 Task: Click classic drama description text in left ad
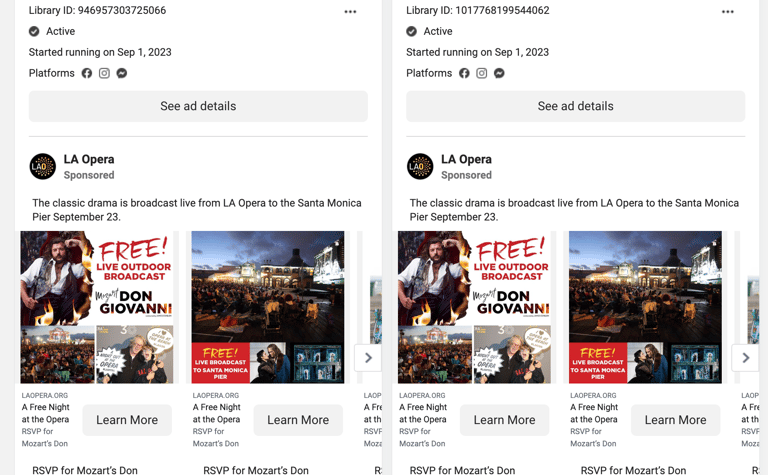coord(197,210)
